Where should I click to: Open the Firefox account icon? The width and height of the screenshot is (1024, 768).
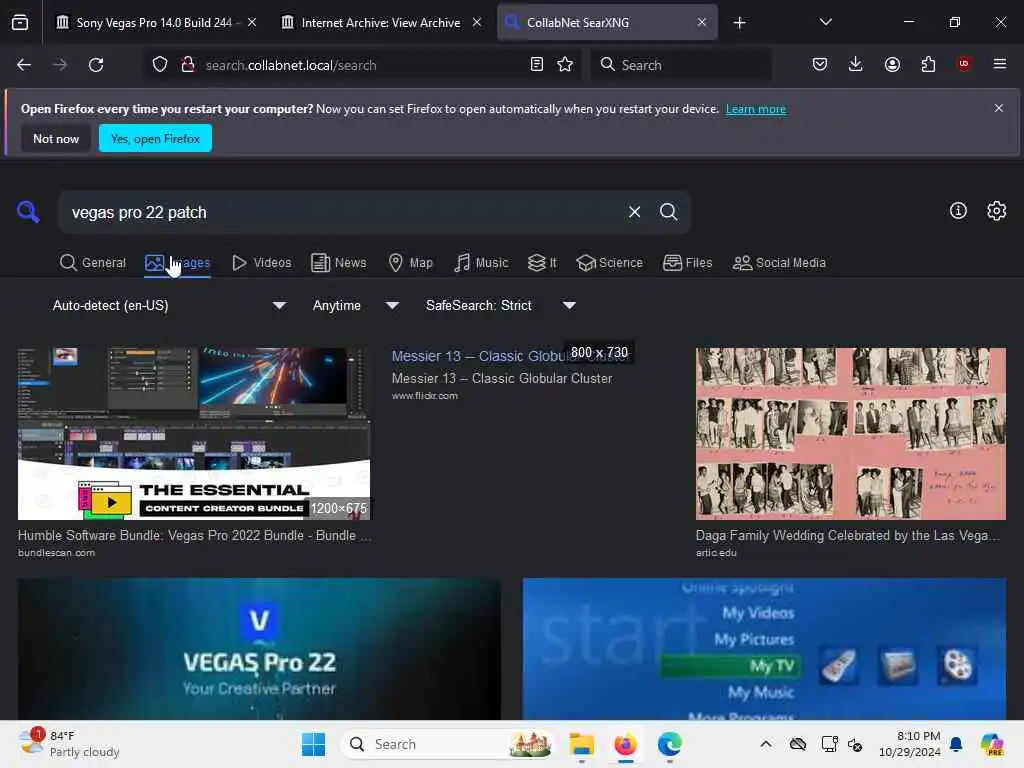click(x=892, y=64)
